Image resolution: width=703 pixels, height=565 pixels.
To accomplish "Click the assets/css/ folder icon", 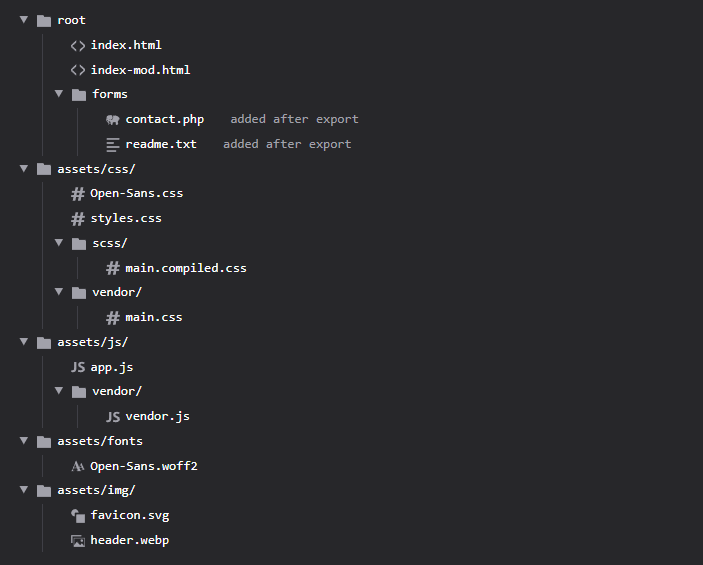I will click(43, 169).
